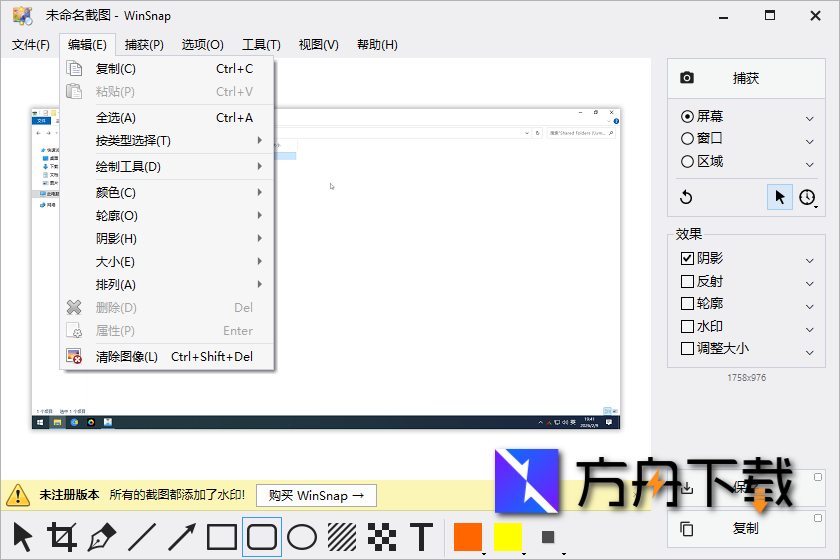Select the Arrow line tool
The image size is (840, 560).
tap(182, 537)
